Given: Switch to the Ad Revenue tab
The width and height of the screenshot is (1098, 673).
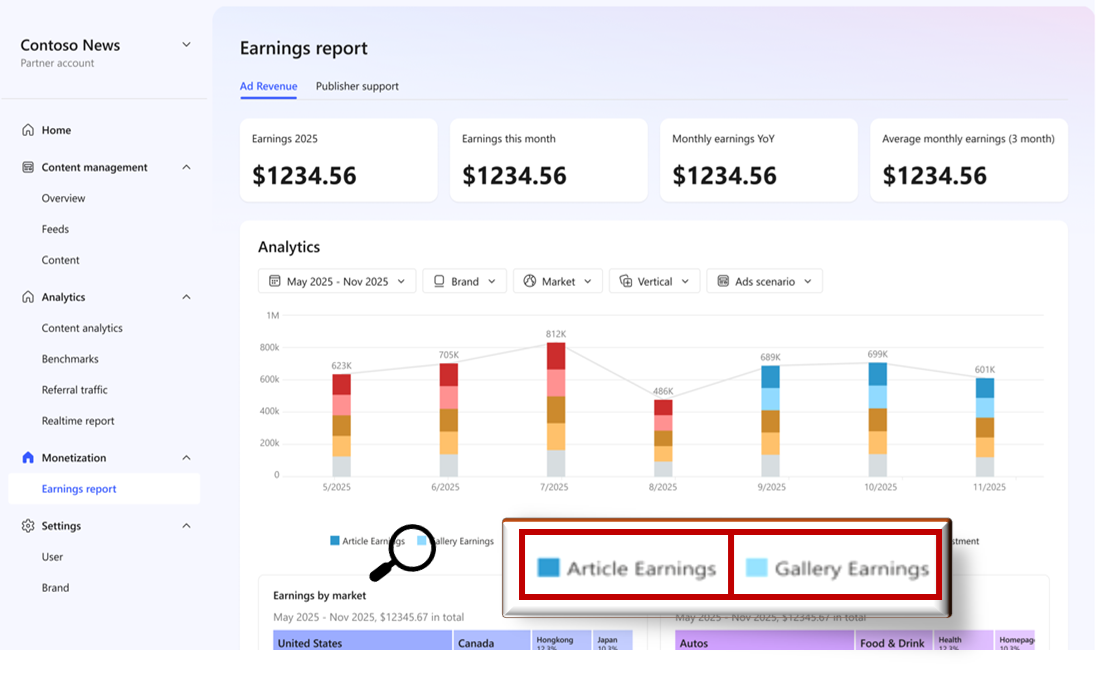Looking at the screenshot, I should click(x=268, y=86).
